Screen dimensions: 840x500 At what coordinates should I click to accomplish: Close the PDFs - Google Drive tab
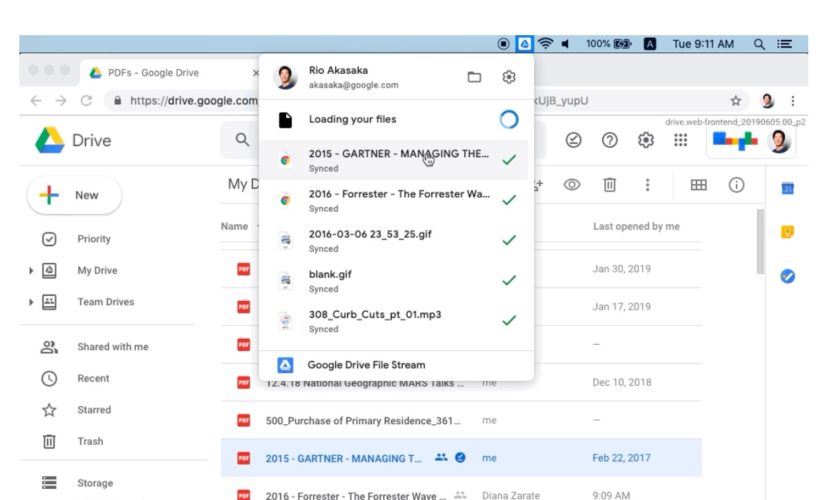[x=256, y=73]
